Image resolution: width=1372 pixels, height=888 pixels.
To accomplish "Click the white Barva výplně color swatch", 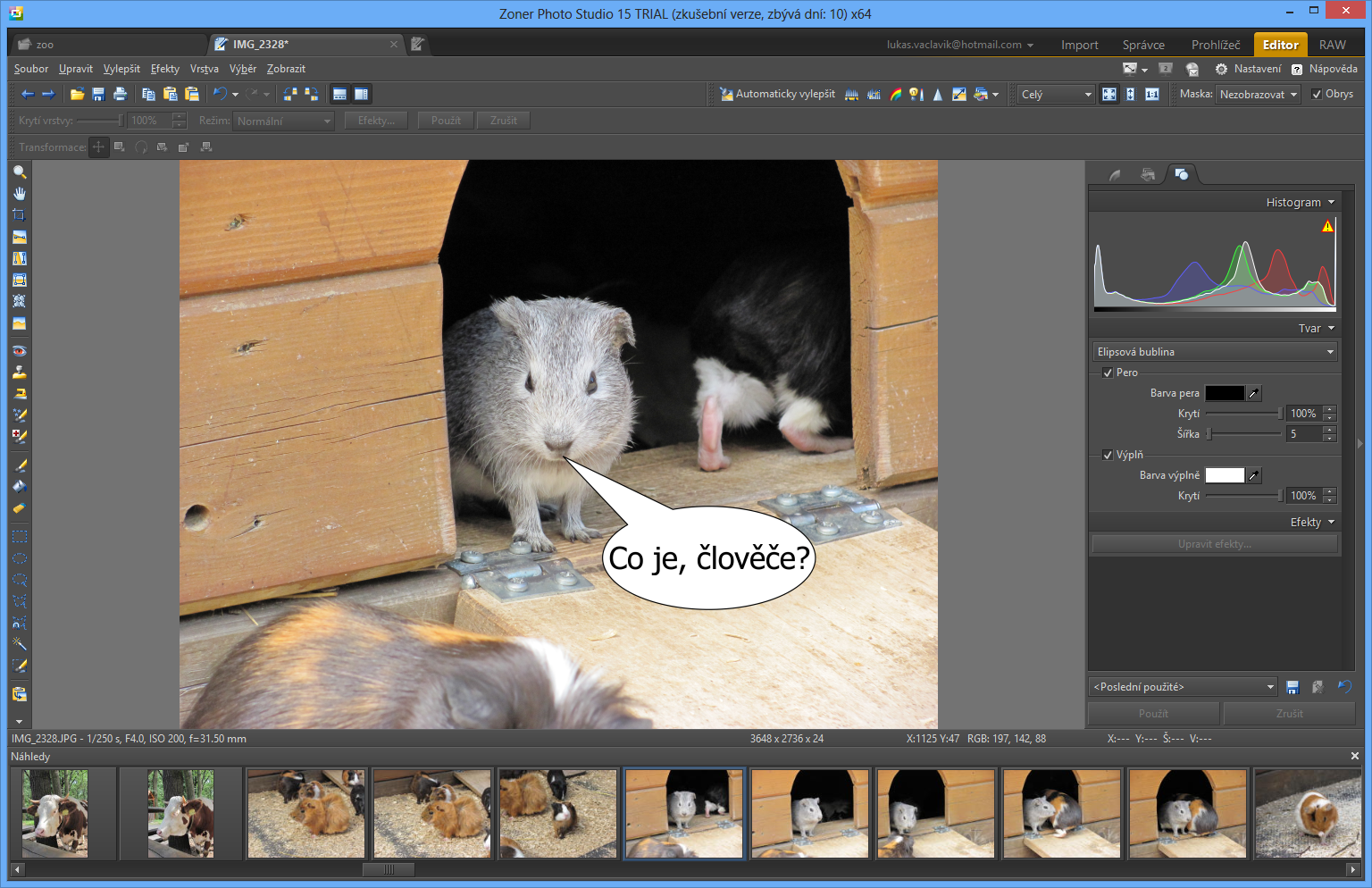I will pyautogui.click(x=1225, y=475).
